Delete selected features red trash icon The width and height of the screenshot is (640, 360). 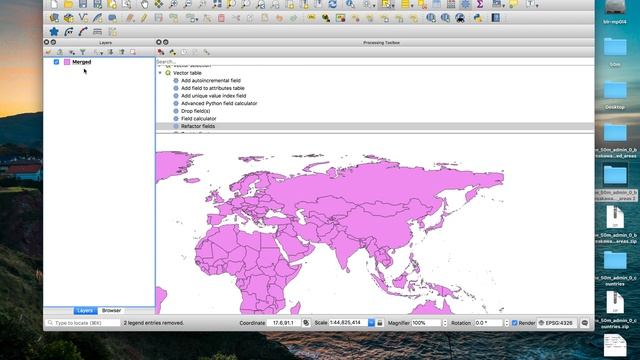pos(221,18)
